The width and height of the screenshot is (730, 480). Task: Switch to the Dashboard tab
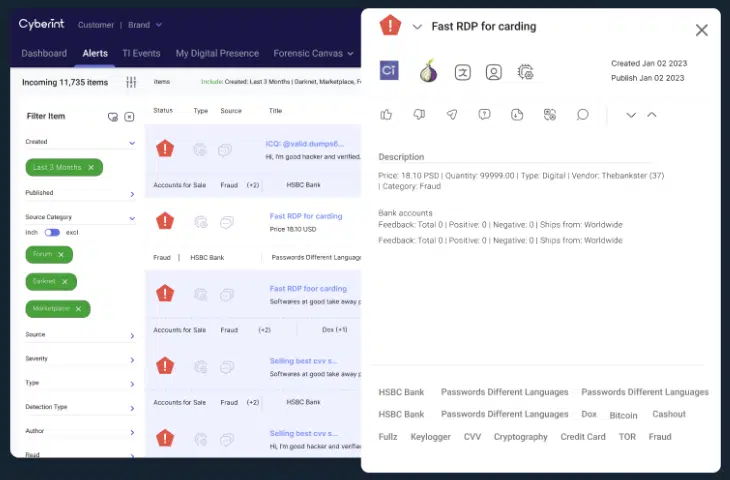pyautogui.click(x=44, y=53)
